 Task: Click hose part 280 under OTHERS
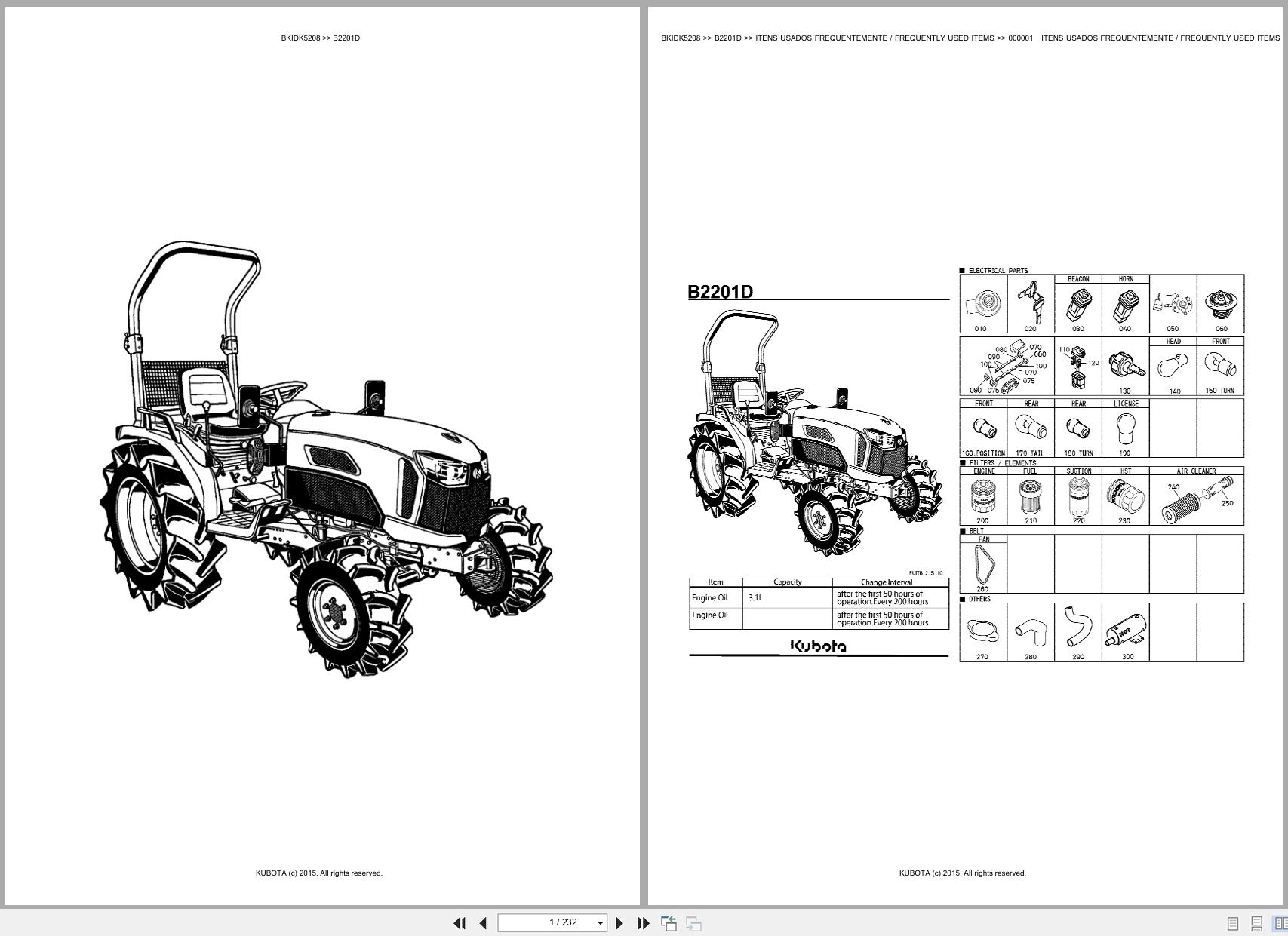pyautogui.click(x=1030, y=632)
